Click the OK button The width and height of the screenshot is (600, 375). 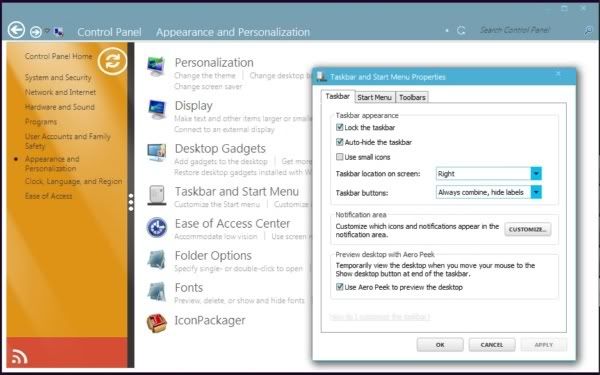(x=440, y=345)
